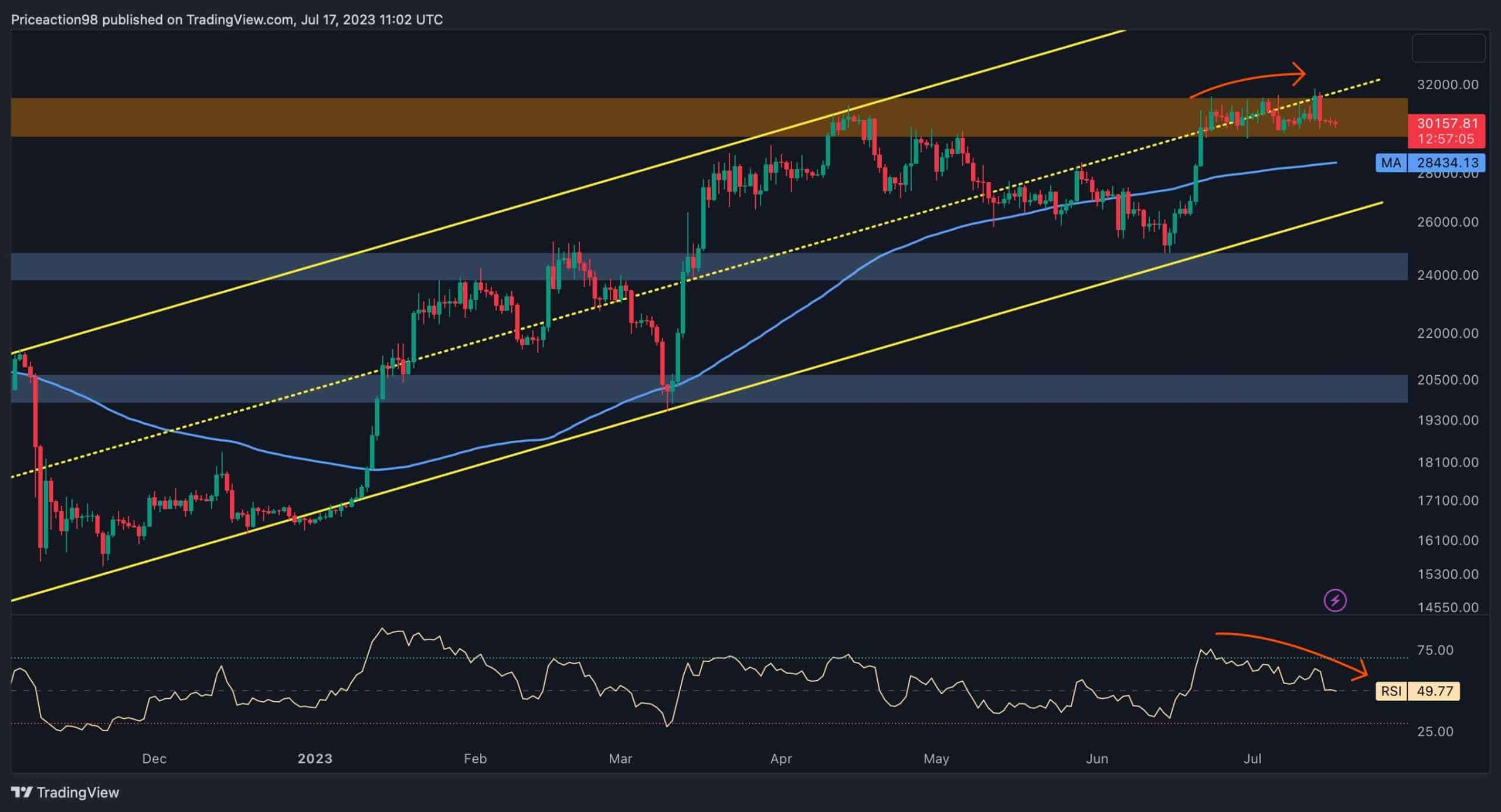Click the 24000.00 price axis label
The image size is (1501, 812).
tap(1448, 275)
